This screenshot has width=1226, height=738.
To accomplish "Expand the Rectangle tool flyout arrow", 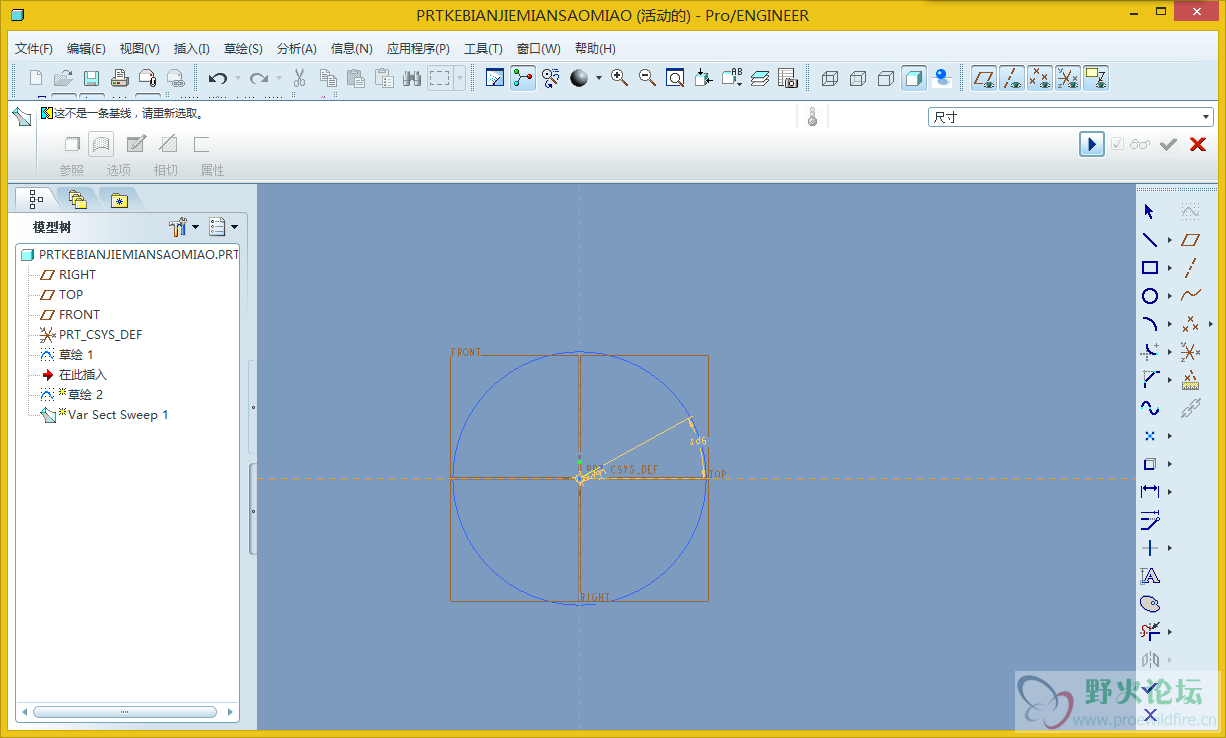I will (x=1170, y=268).
